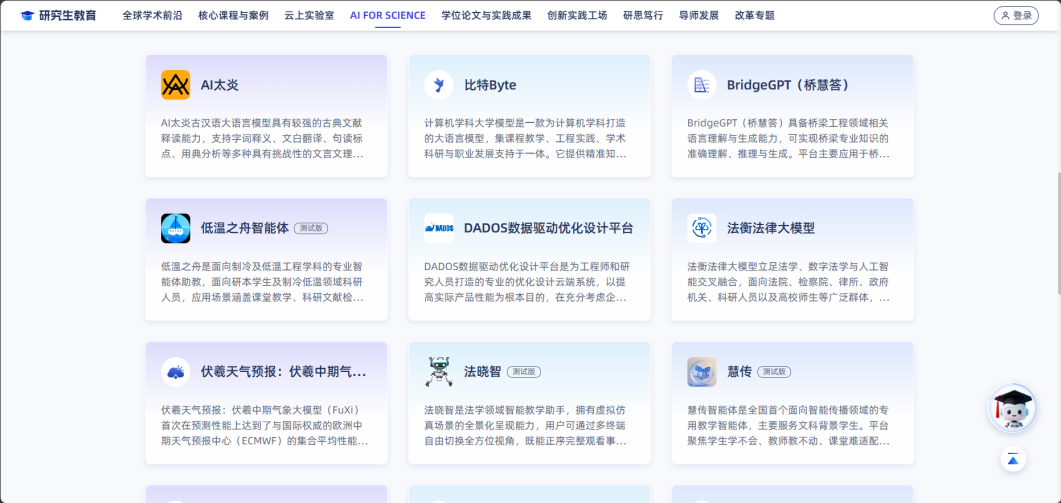The height and width of the screenshot is (503, 1061).
Task: Click the BridgeGPT bridge icon
Action: (702, 85)
